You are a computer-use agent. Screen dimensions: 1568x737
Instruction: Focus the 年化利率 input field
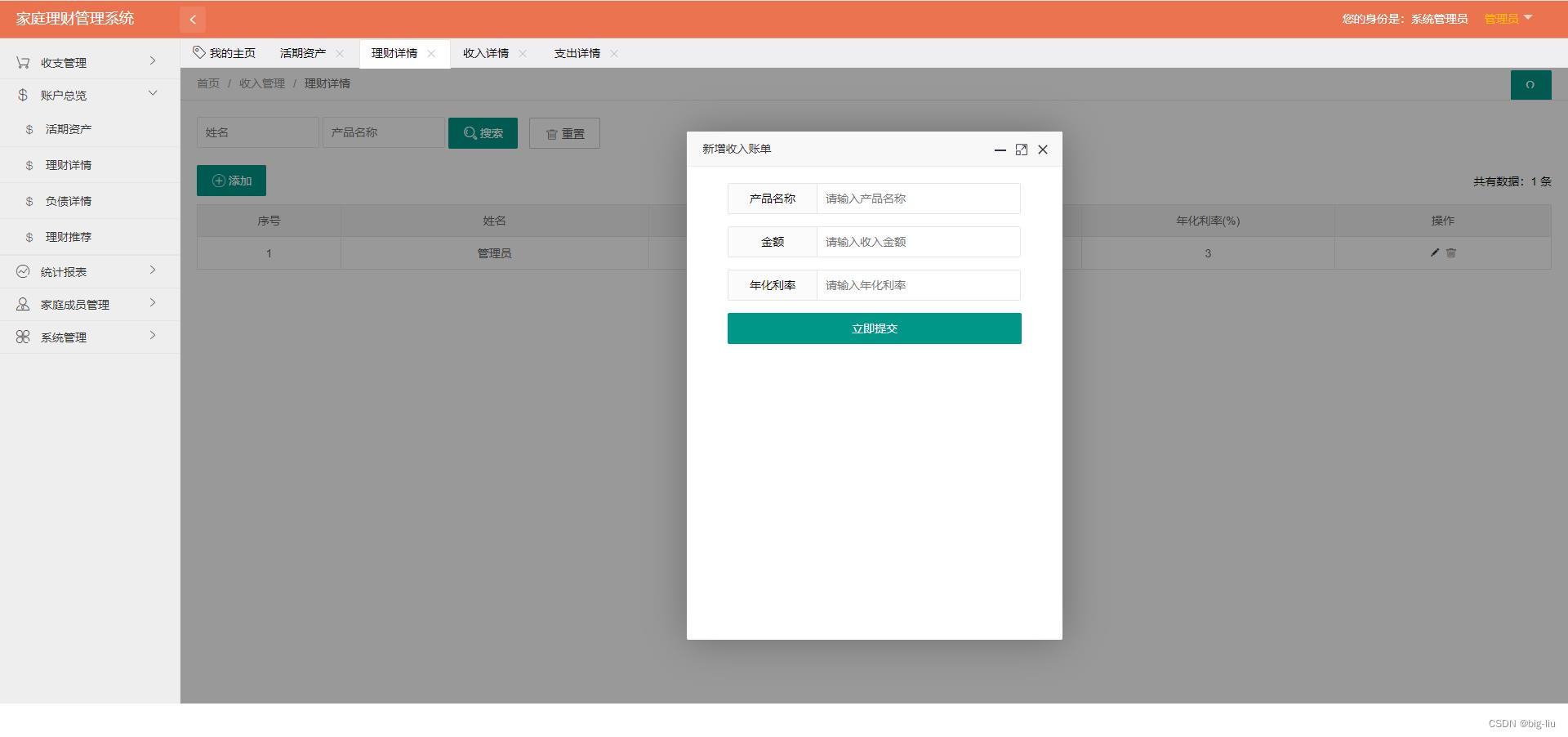point(919,285)
